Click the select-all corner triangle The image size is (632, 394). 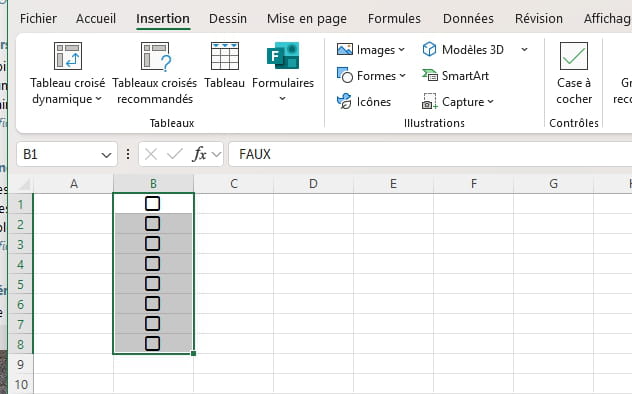[x=25, y=185]
